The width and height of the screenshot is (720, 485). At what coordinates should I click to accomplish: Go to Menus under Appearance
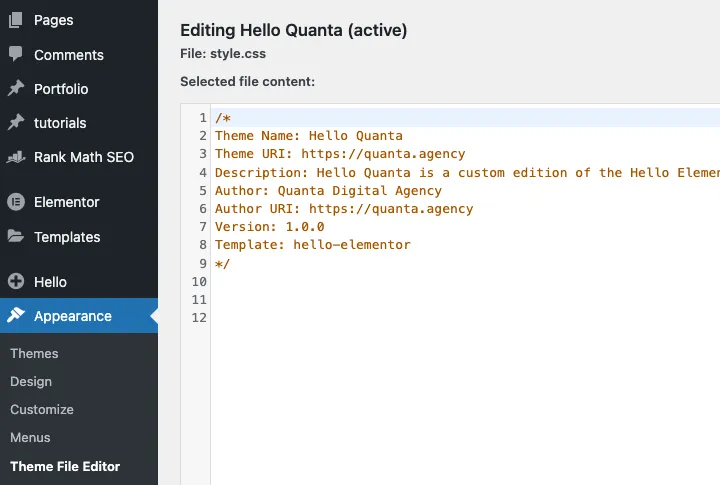pos(31,437)
